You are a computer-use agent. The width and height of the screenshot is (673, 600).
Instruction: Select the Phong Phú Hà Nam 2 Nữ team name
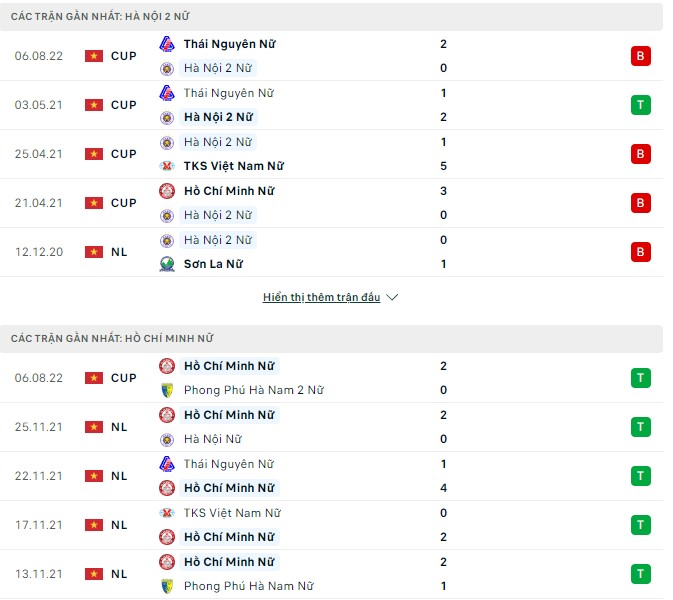click(x=253, y=390)
